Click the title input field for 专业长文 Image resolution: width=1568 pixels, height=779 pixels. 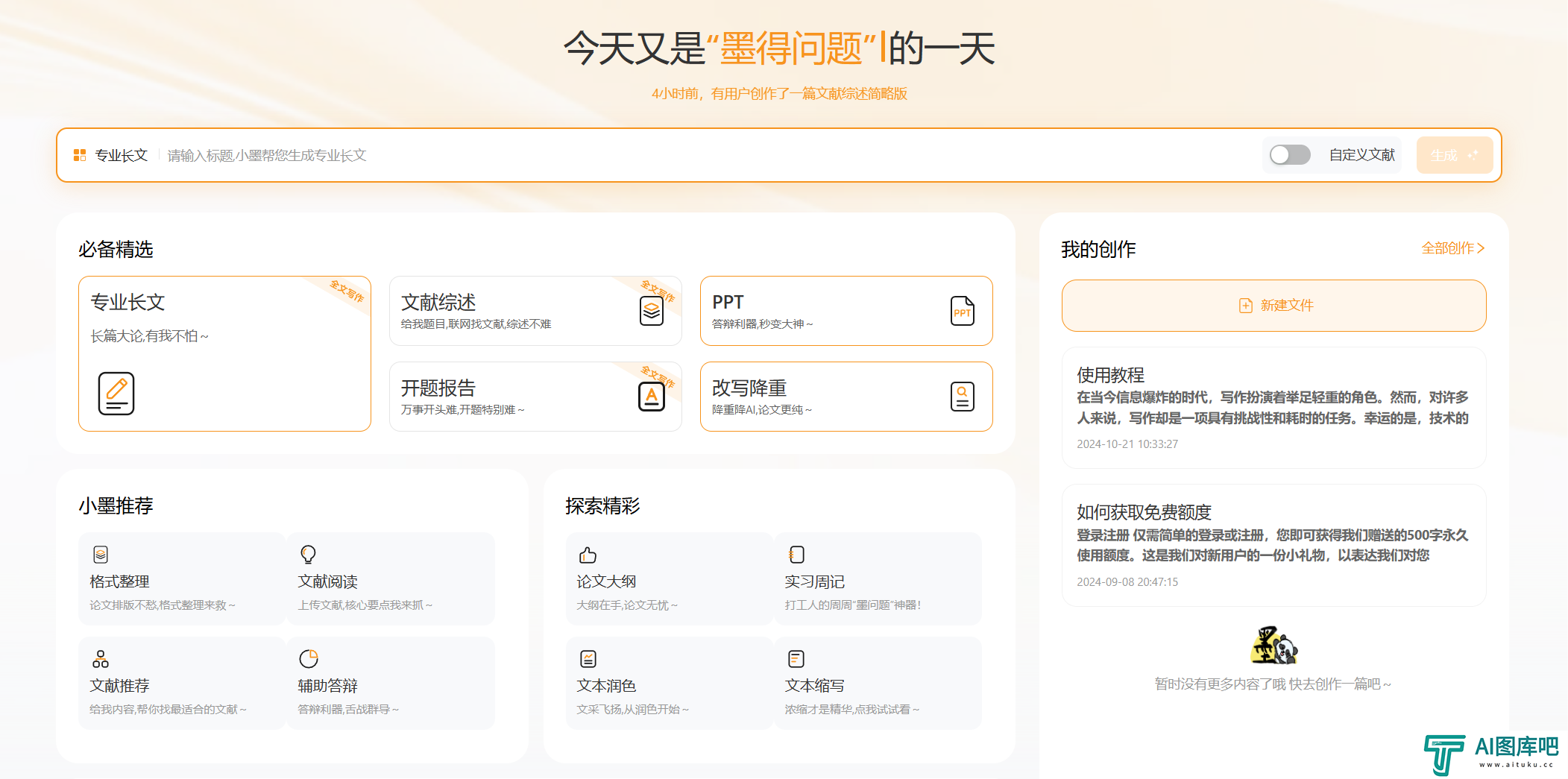tap(708, 155)
